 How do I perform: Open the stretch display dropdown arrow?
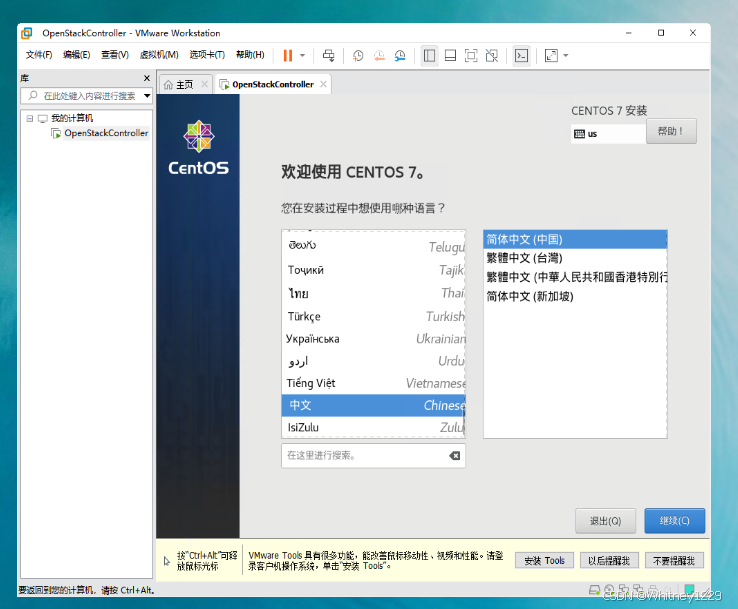point(566,56)
